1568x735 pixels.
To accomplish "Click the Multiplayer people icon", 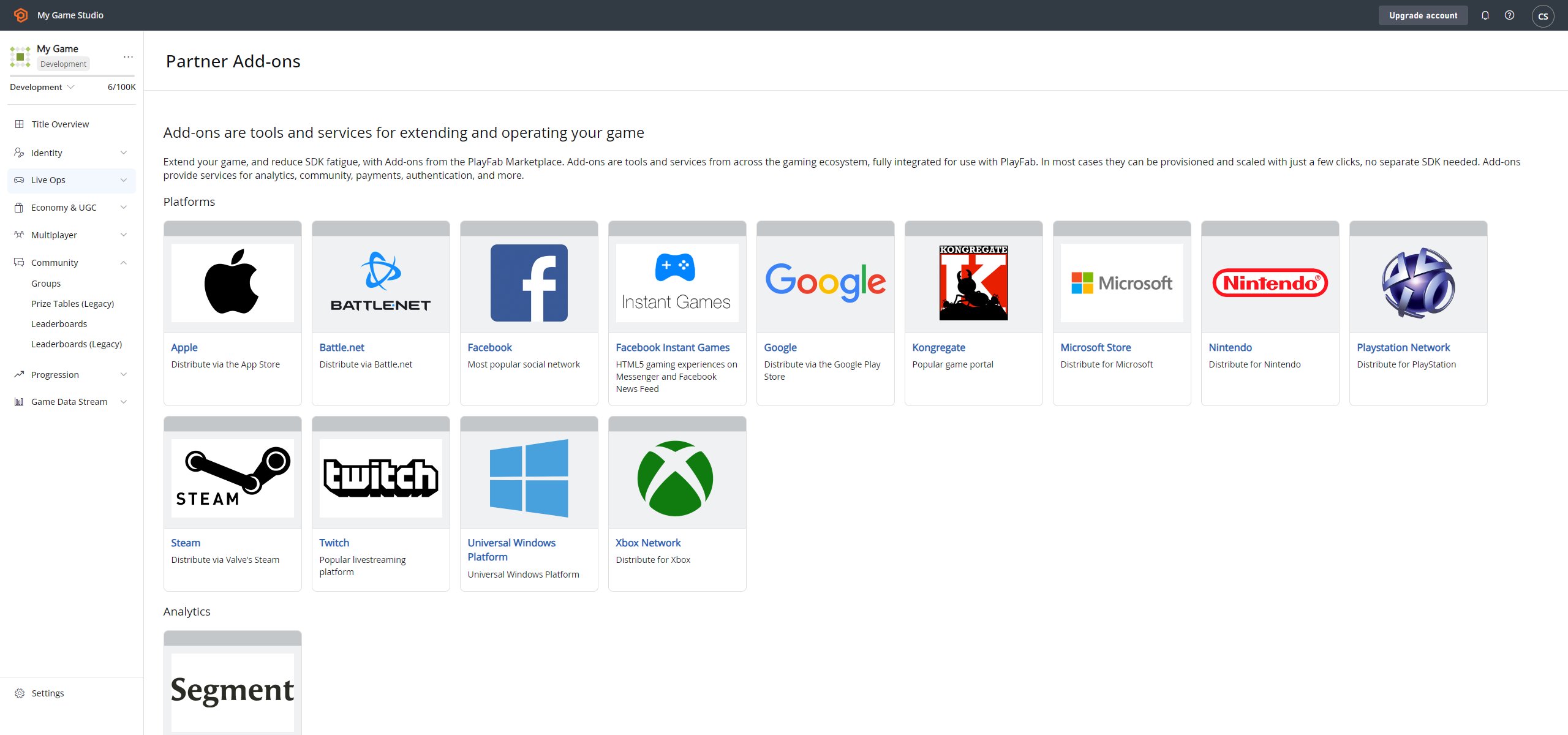I will coord(20,235).
